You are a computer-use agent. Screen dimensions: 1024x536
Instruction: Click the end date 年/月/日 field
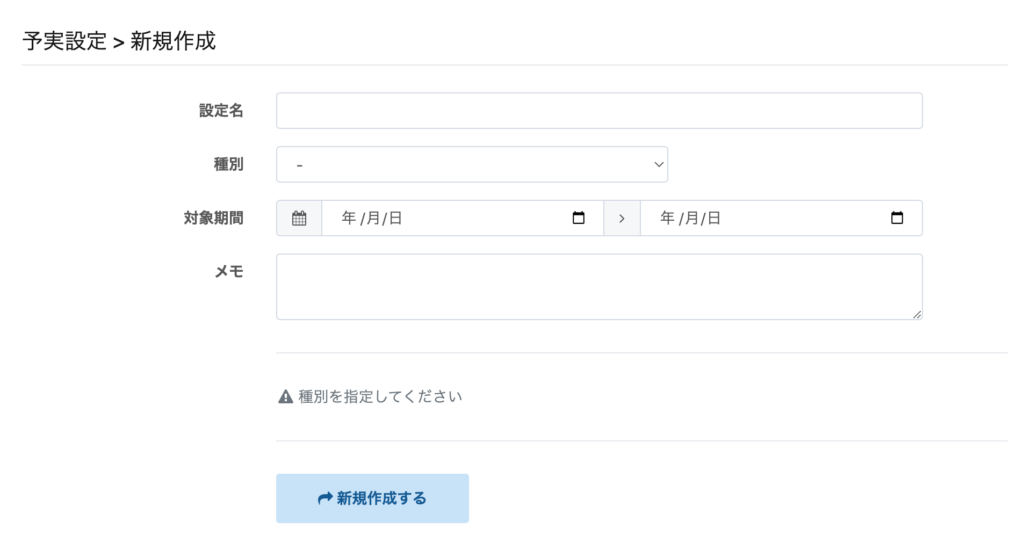(760, 218)
